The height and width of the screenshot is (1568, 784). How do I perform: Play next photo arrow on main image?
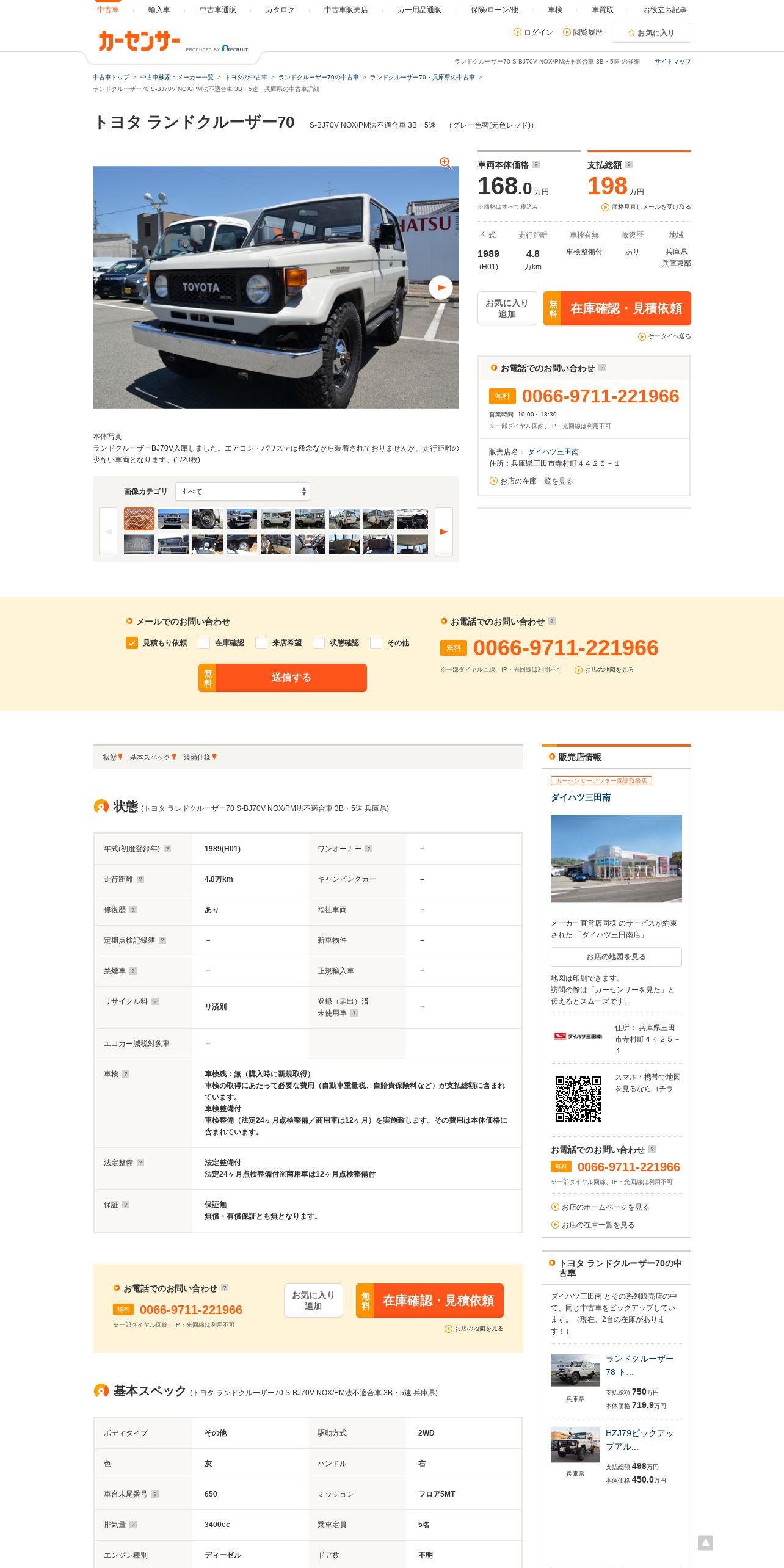pyautogui.click(x=441, y=288)
